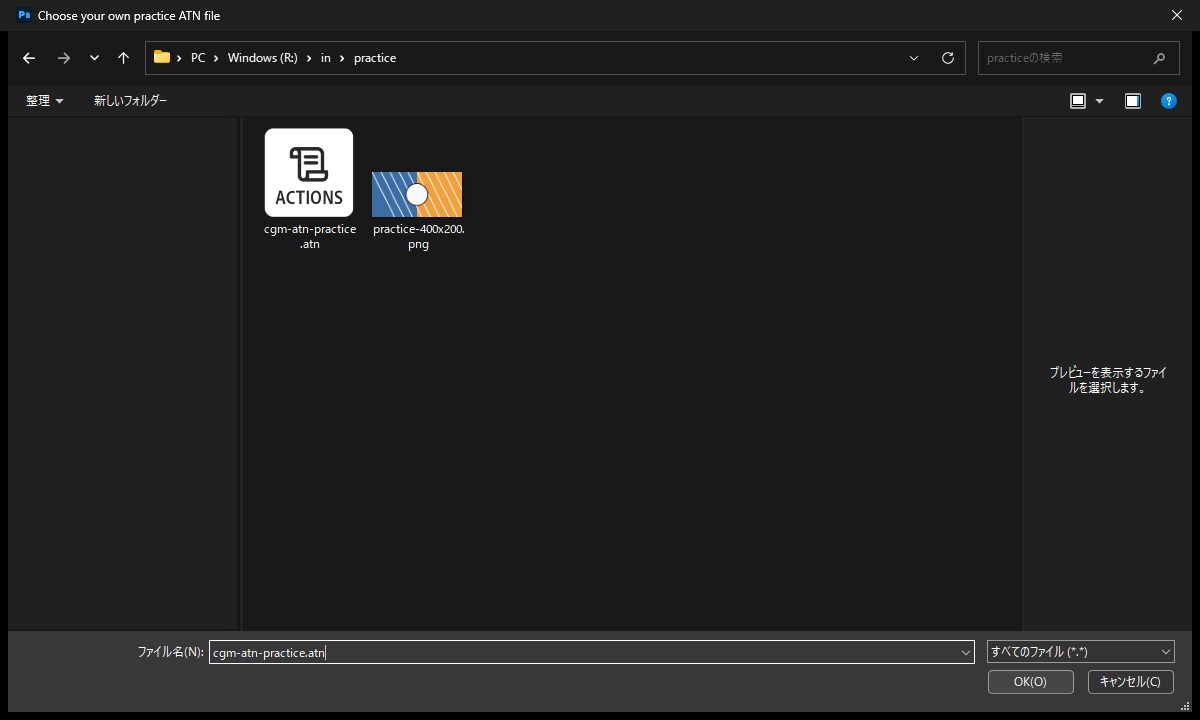
Task: Click the search magnifier icon
Action: pyautogui.click(x=1160, y=58)
